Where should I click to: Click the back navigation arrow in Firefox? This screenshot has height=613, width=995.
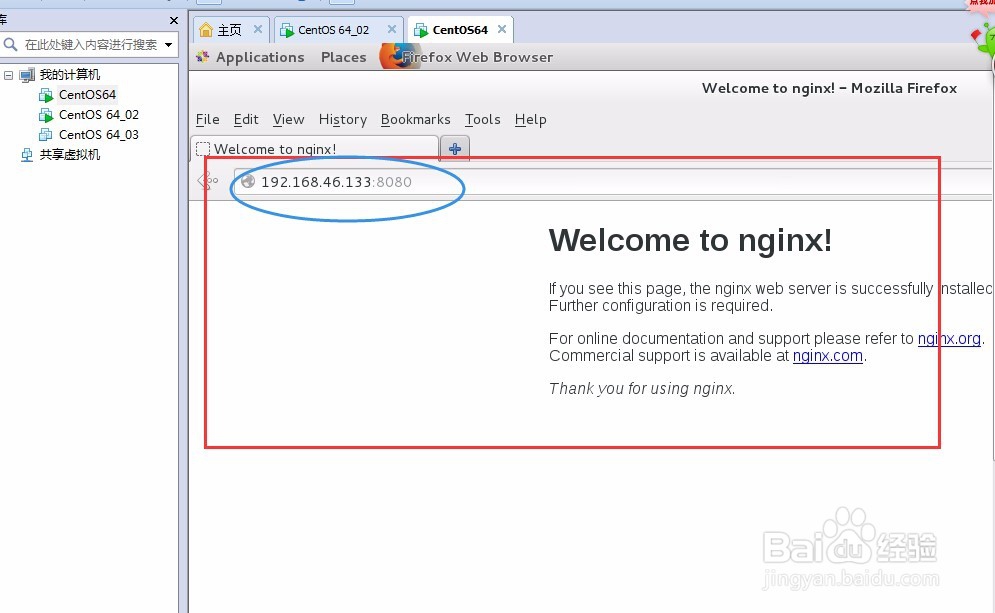pos(208,182)
